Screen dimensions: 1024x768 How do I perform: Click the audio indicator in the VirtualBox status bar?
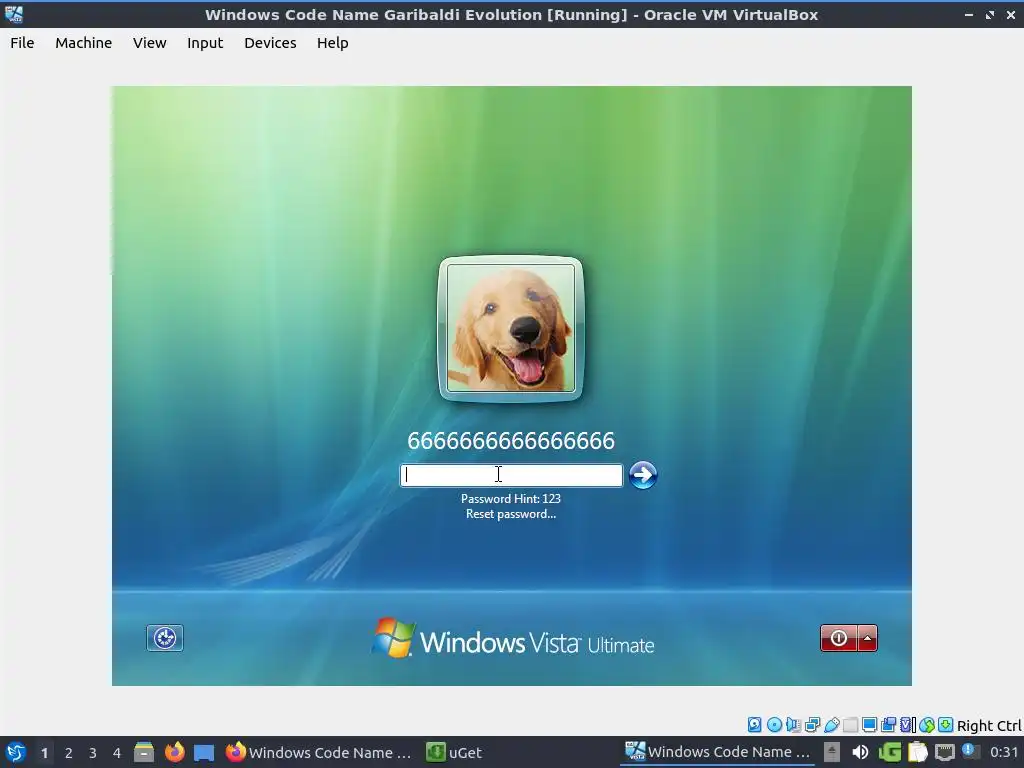point(793,725)
